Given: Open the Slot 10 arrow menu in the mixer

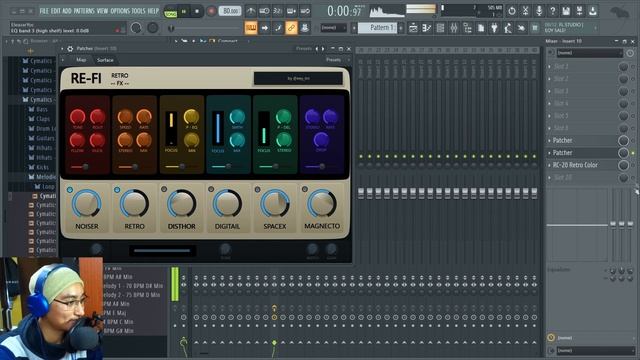Looking at the screenshot, I should click(549, 178).
